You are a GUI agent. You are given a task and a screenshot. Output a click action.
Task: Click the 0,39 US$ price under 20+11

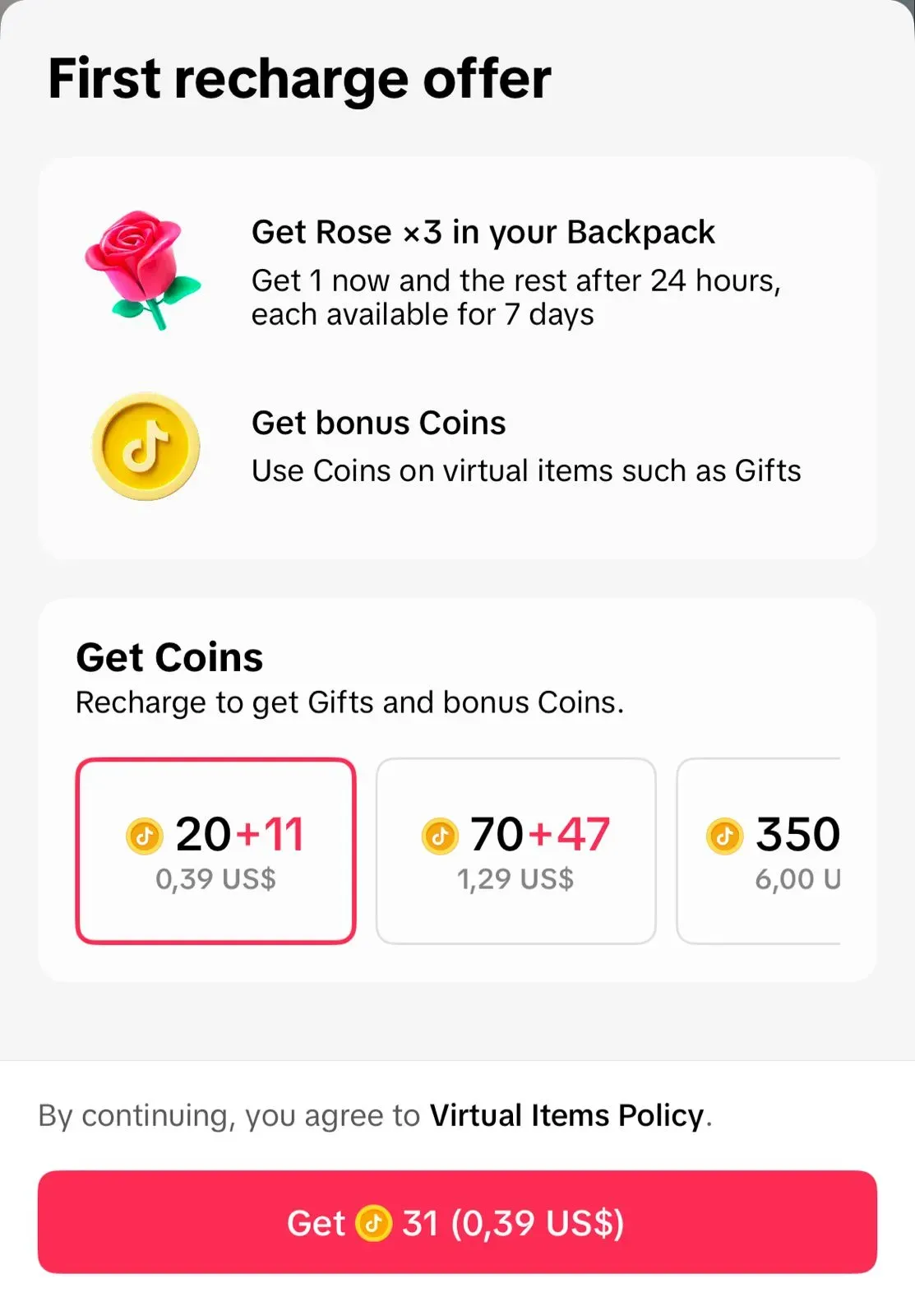215,879
